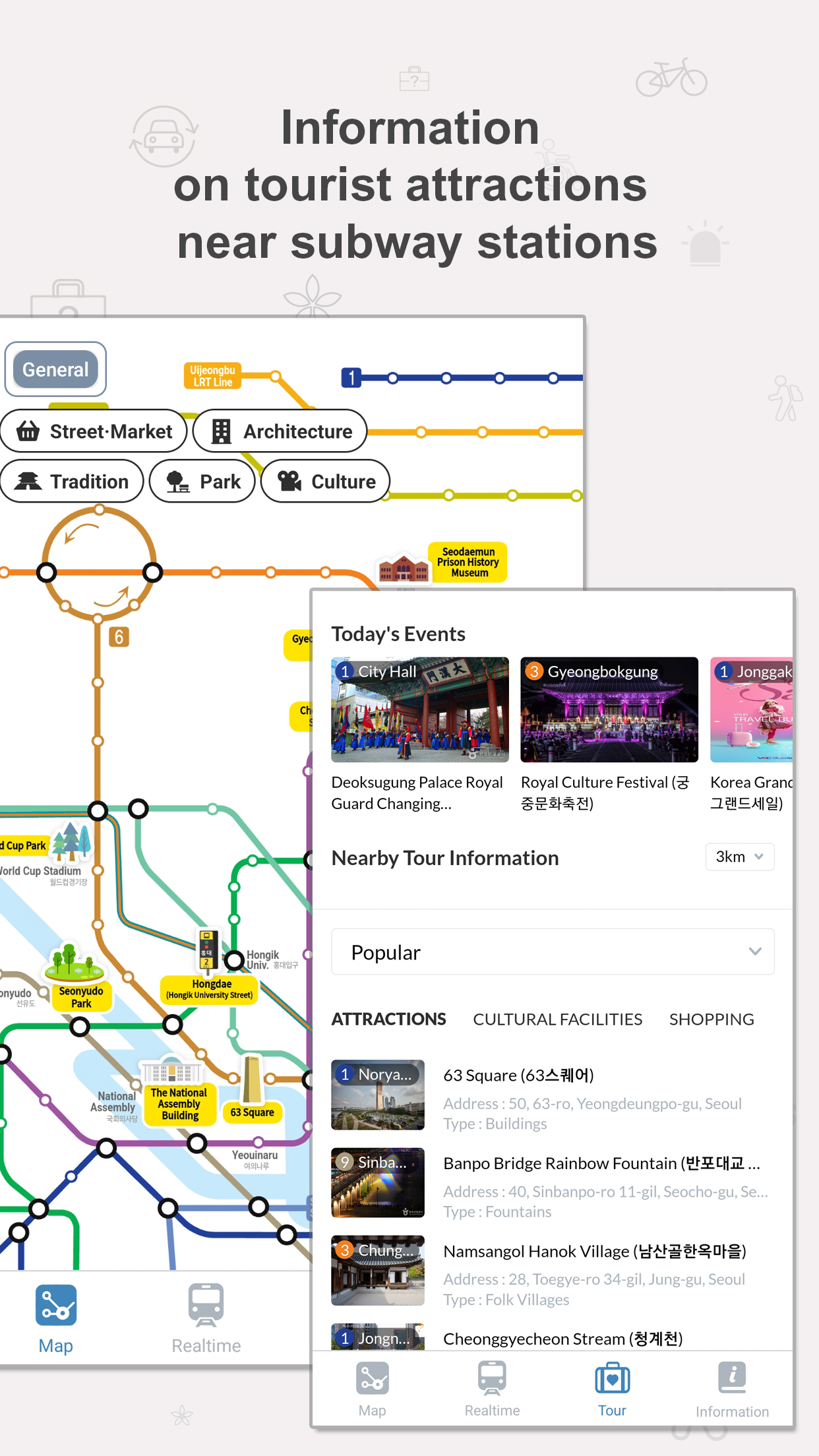Screen dimensions: 819x1456
Task: Open the Map tab in Tour panel
Action: point(372,1389)
